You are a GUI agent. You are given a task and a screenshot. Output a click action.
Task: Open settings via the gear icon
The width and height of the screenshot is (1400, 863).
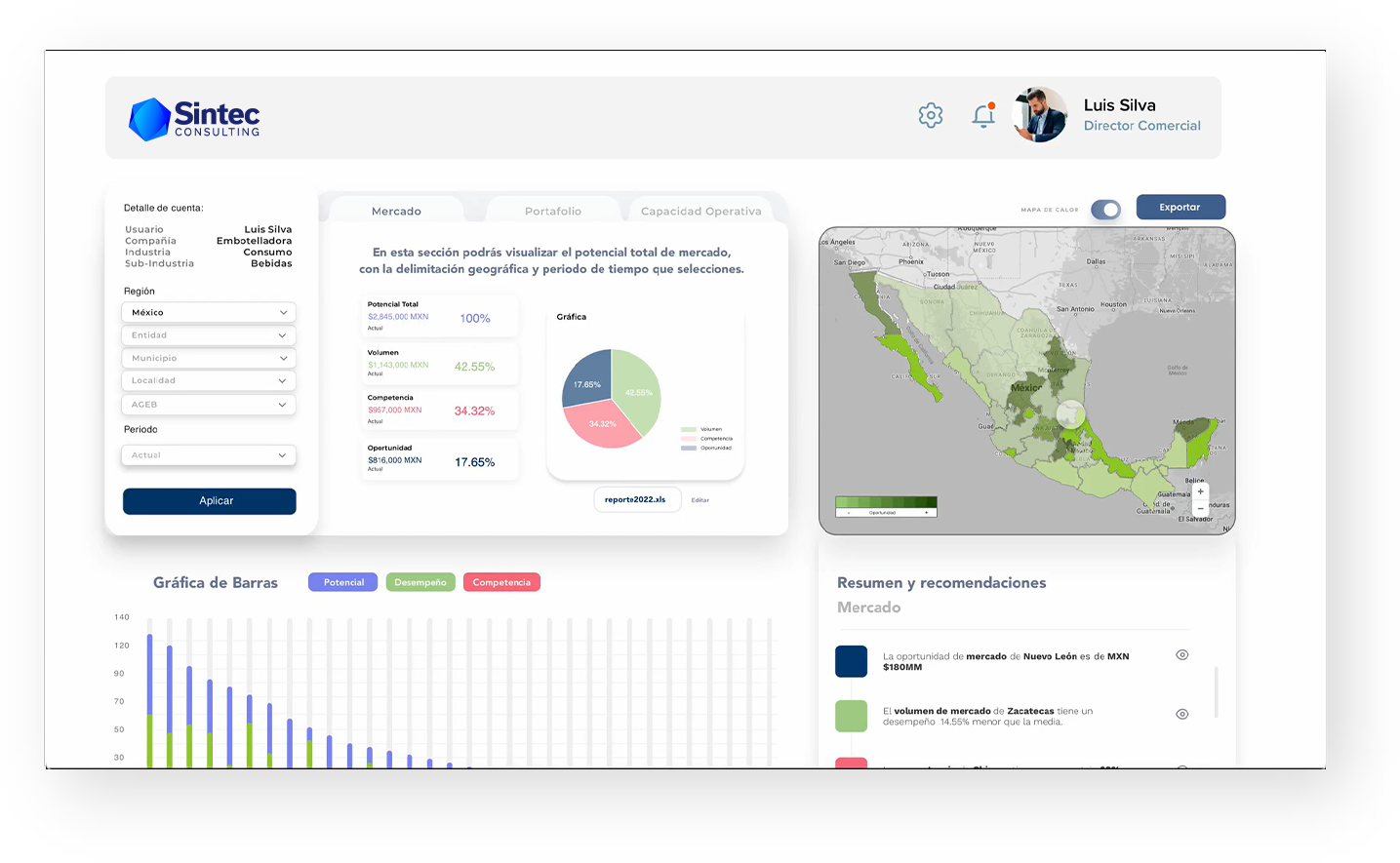[x=931, y=115]
